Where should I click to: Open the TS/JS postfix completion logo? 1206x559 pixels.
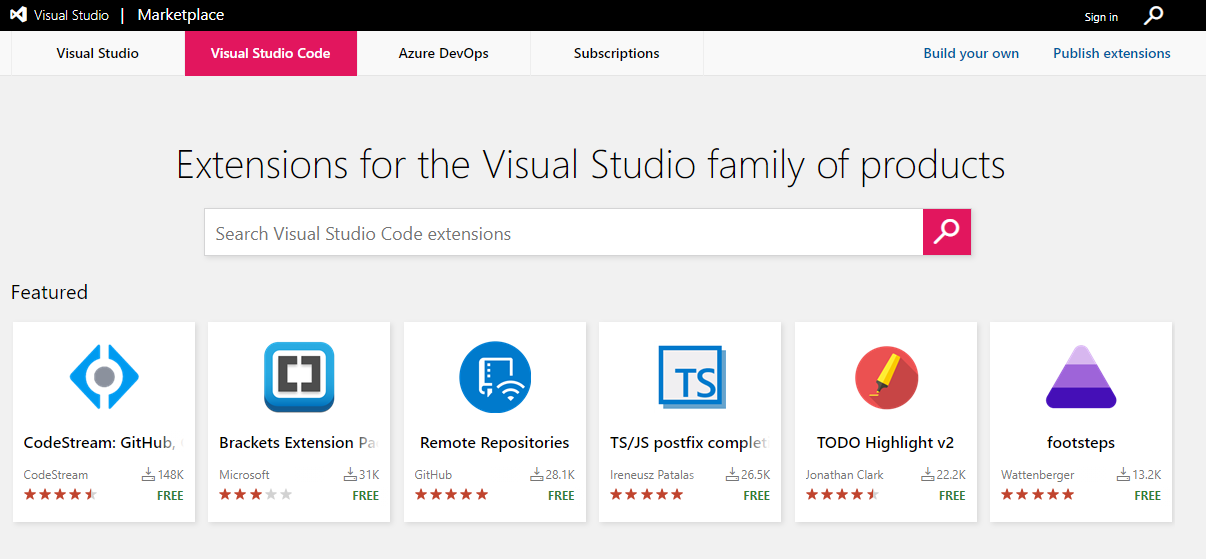tap(691, 377)
